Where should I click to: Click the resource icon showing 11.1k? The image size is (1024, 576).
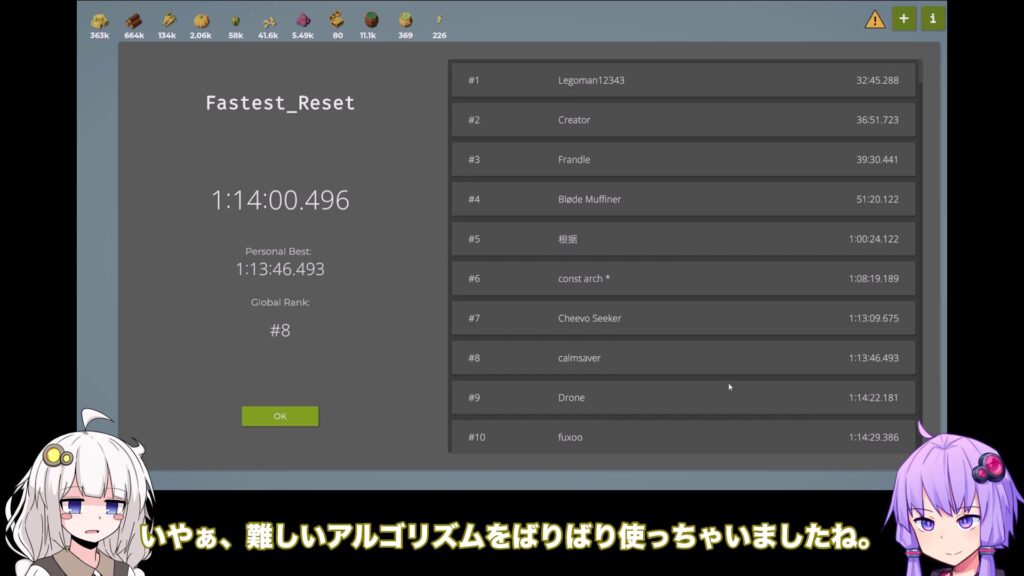[x=371, y=21]
